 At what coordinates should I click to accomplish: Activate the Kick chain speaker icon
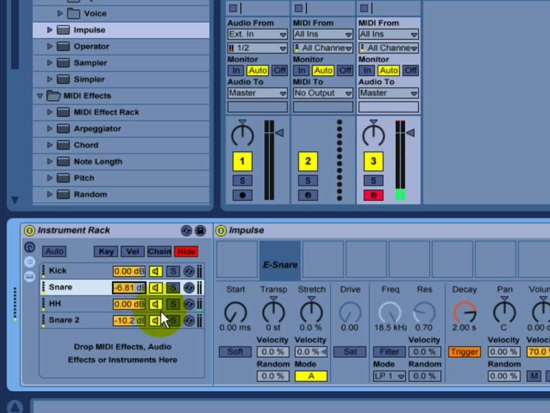tap(155, 271)
